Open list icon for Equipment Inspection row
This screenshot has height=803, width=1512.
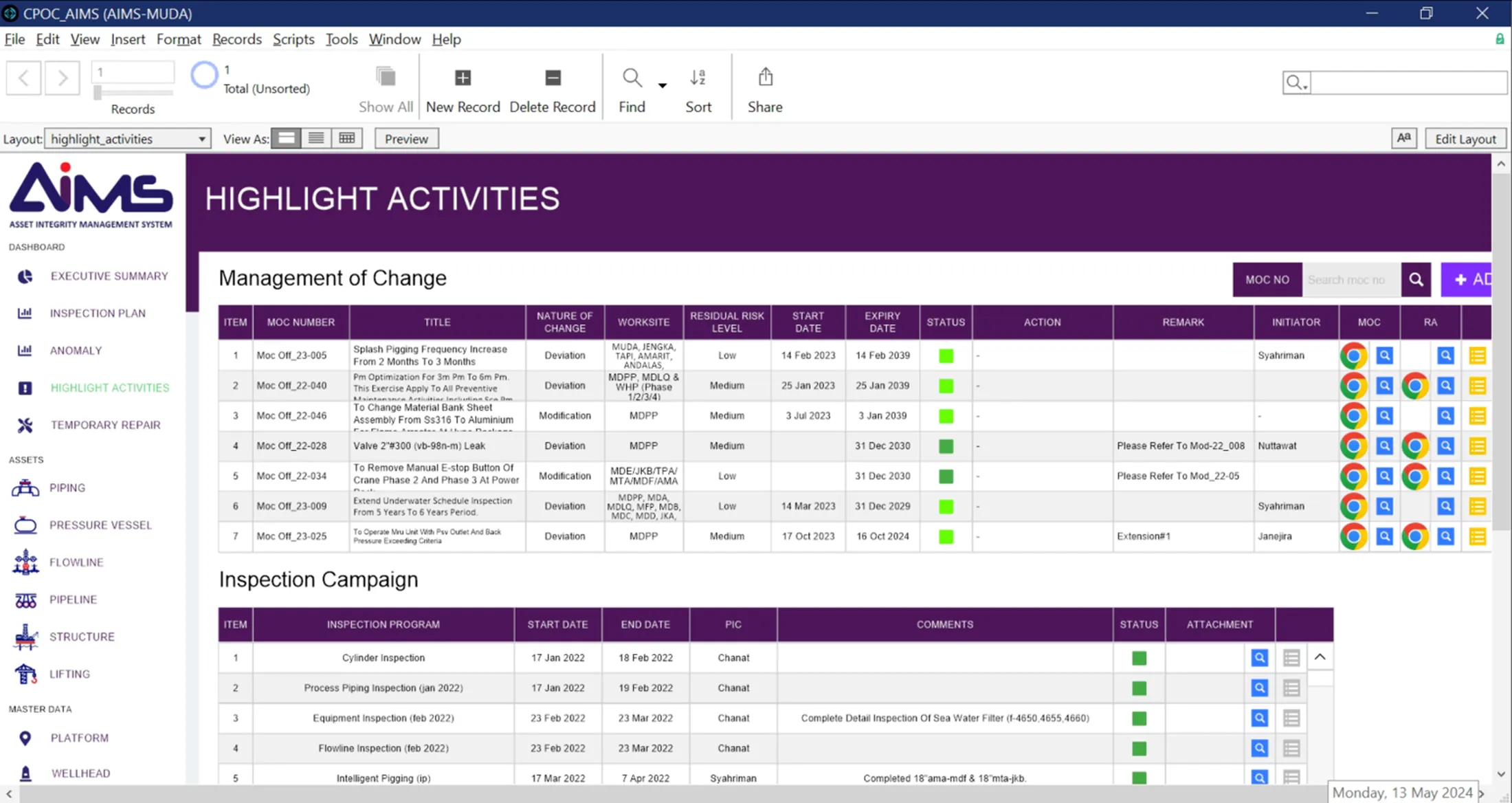(1291, 718)
